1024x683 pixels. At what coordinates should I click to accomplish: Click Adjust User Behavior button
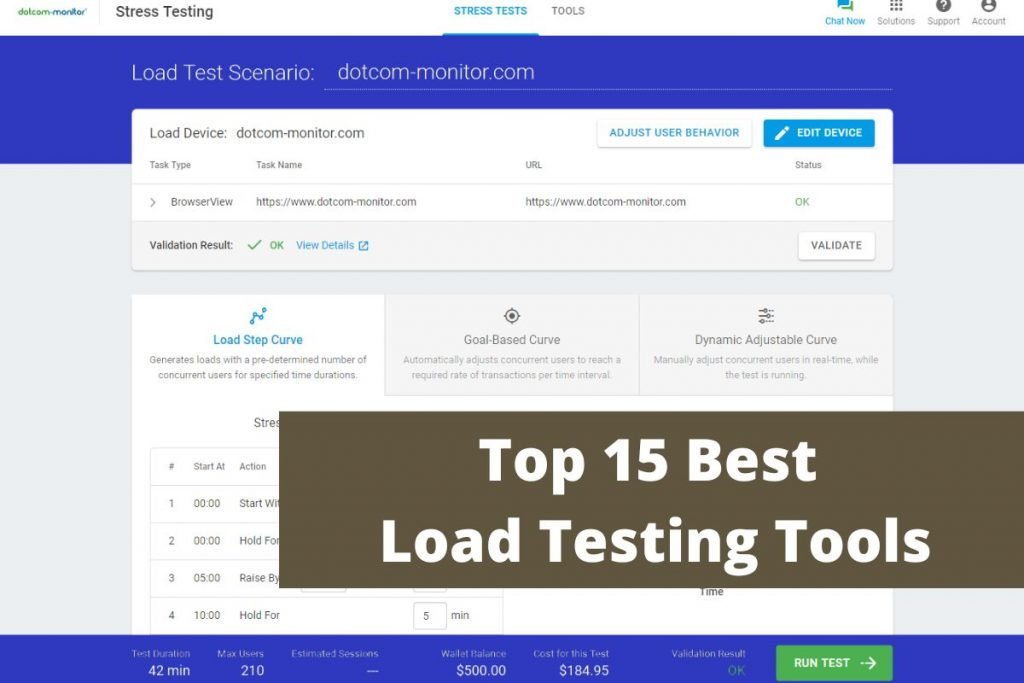point(674,133)
